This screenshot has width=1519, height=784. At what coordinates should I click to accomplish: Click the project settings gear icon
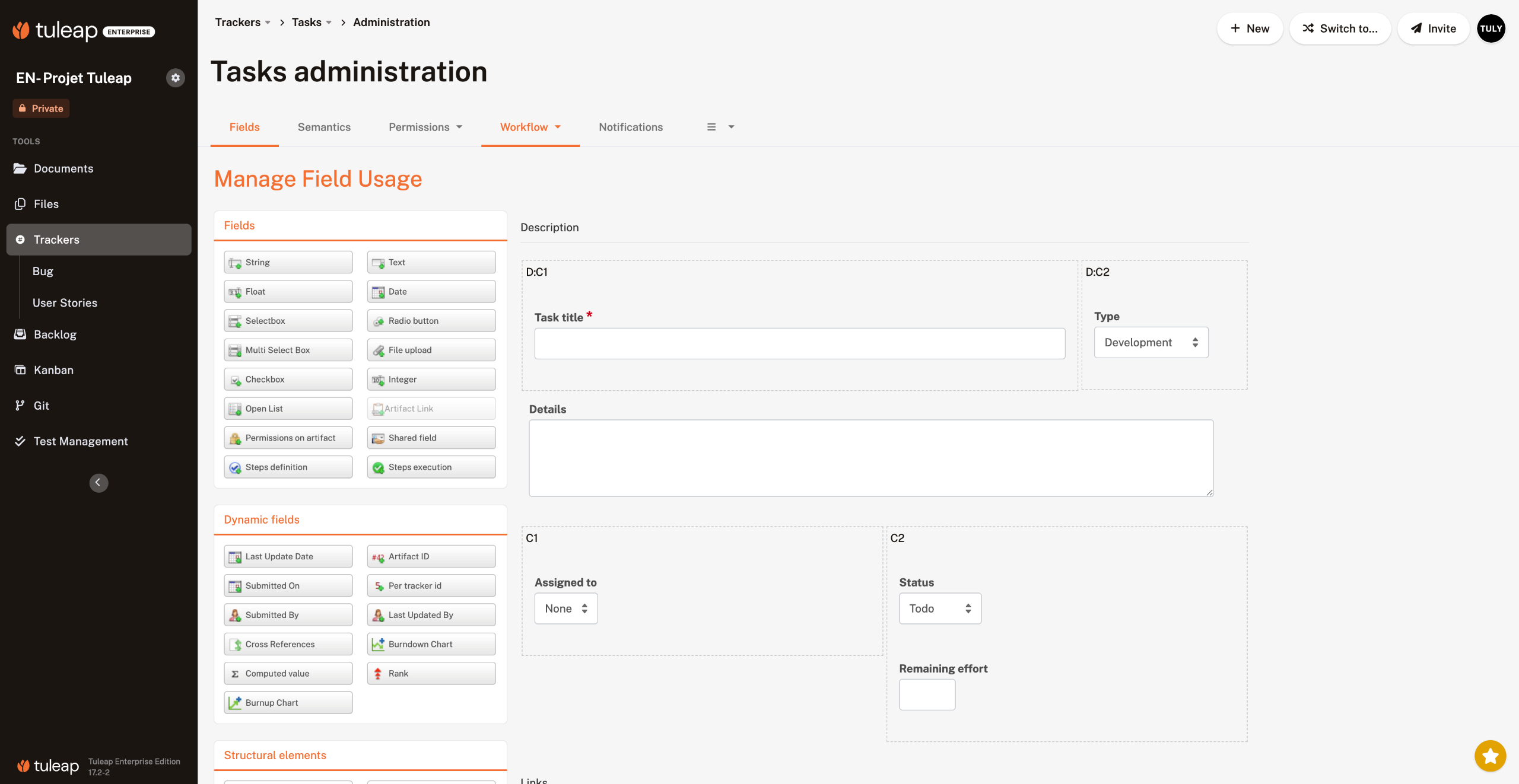coord(175,78)
